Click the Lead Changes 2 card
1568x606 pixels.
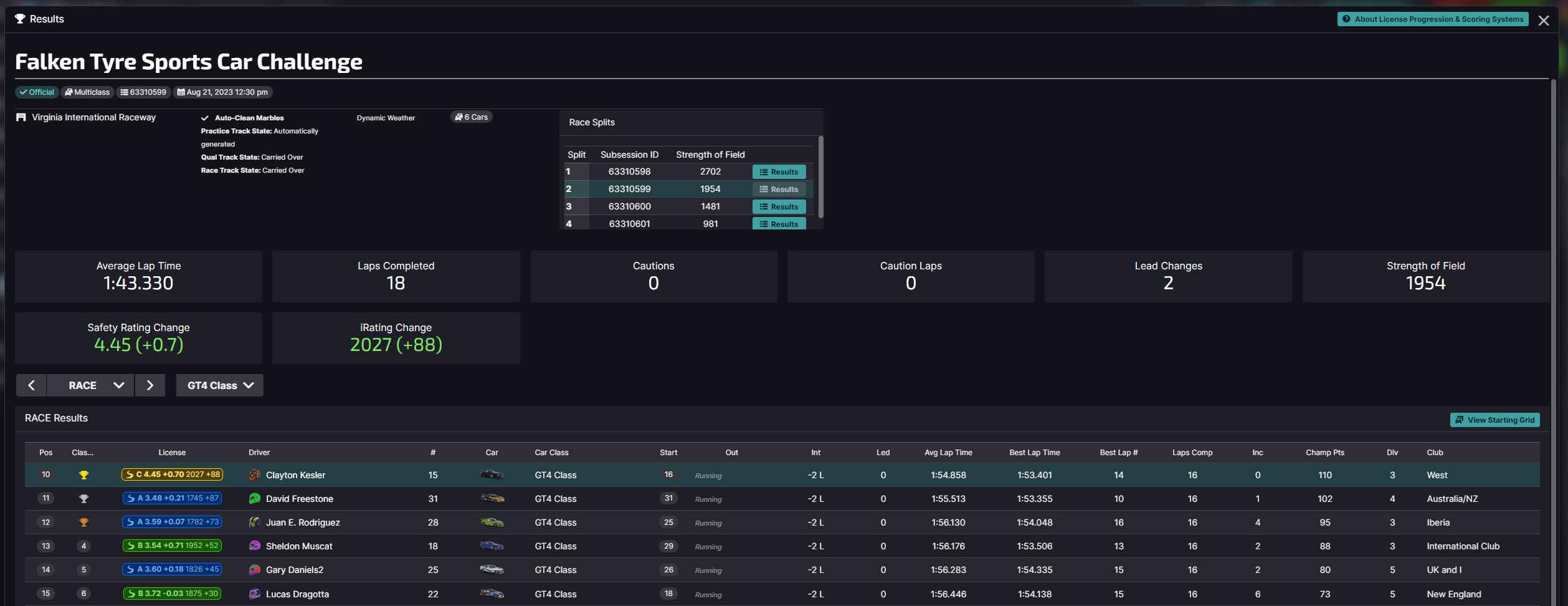pyautogui.click(x=1168, y=276)
